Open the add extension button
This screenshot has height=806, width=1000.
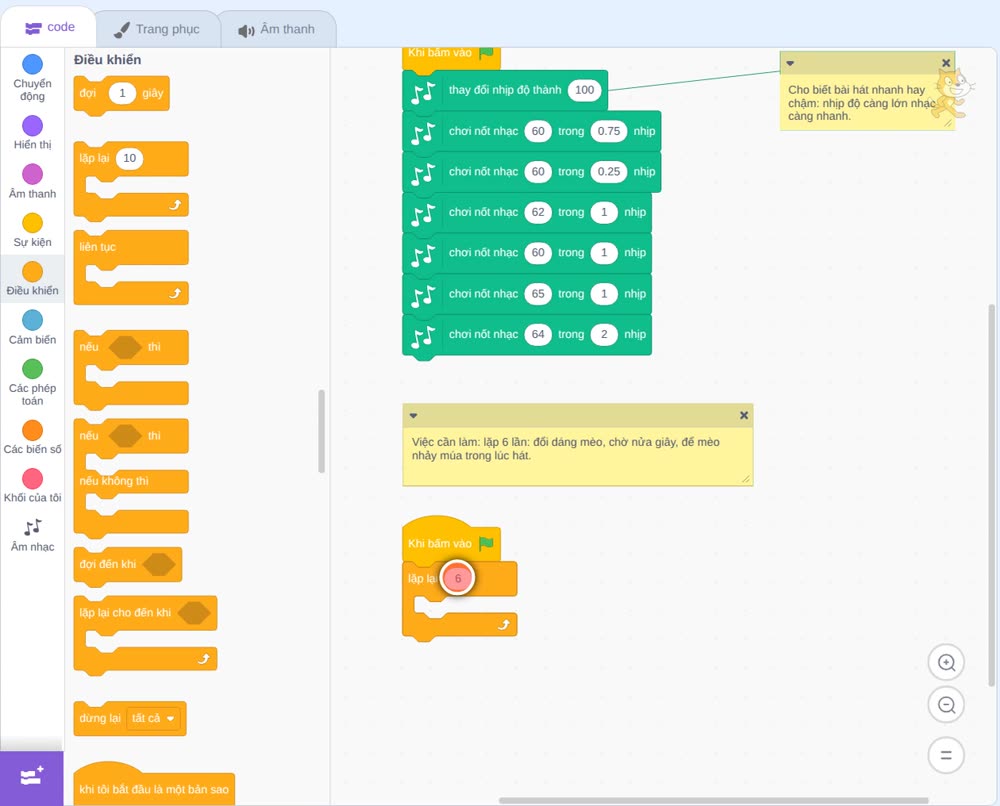(x=32, y=777)
